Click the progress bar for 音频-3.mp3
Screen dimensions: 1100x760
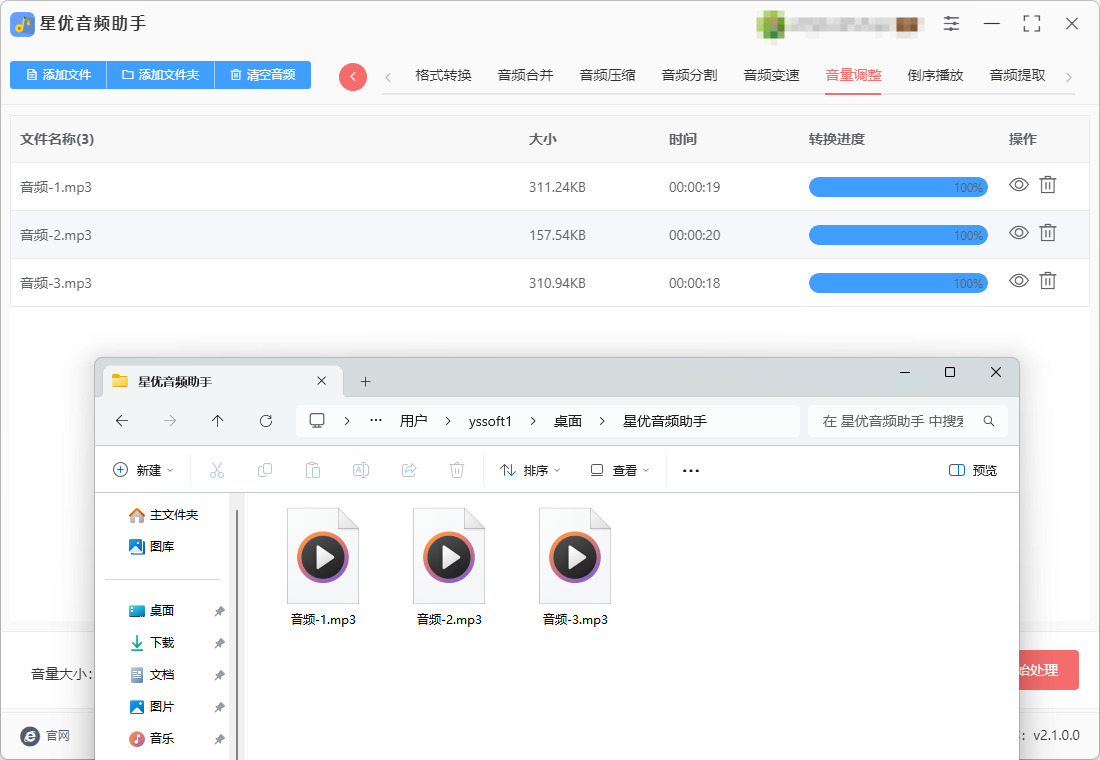(x=898, y=284)
